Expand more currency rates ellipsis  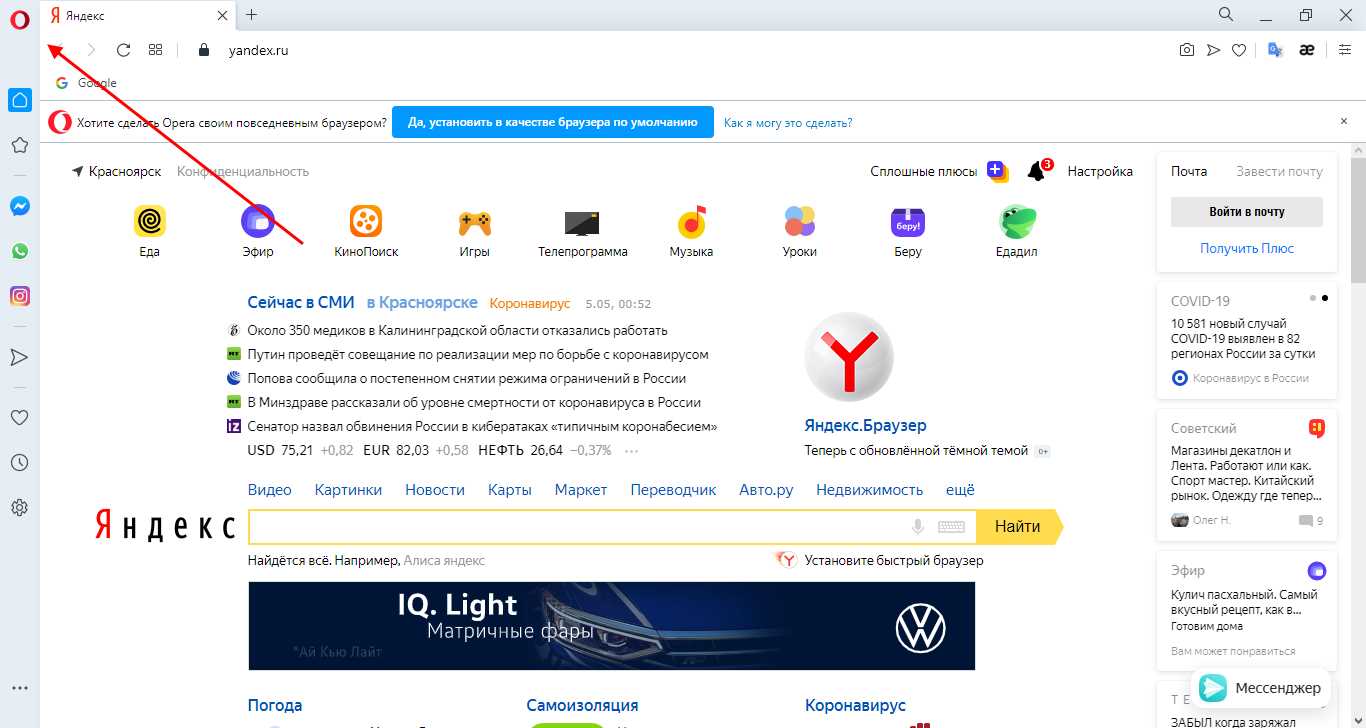point(631,451)
